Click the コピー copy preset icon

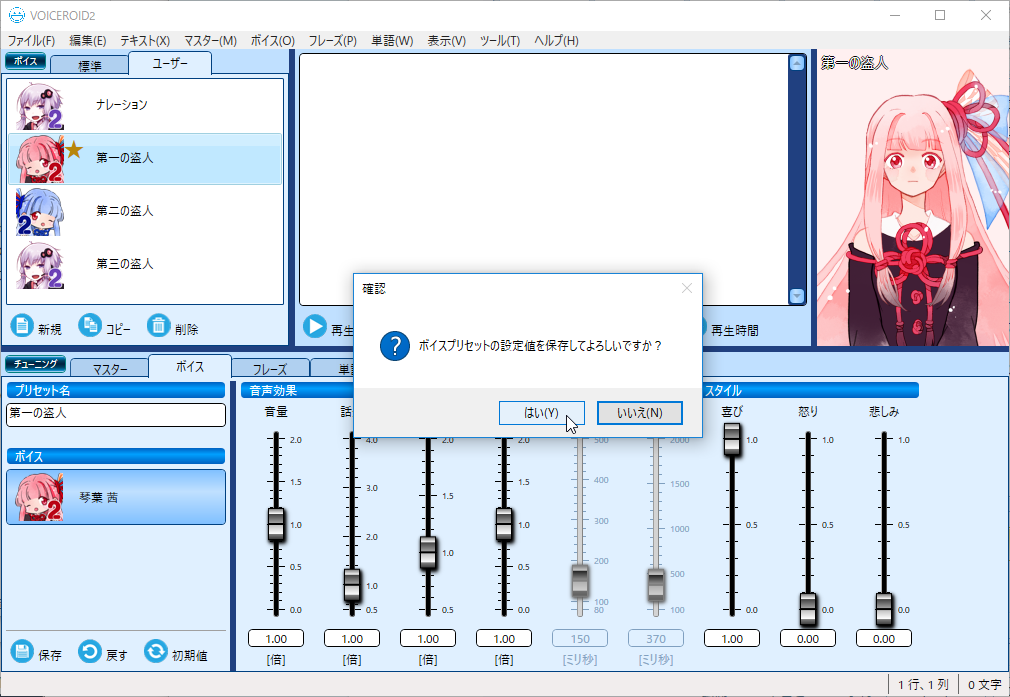click(90, 325)
